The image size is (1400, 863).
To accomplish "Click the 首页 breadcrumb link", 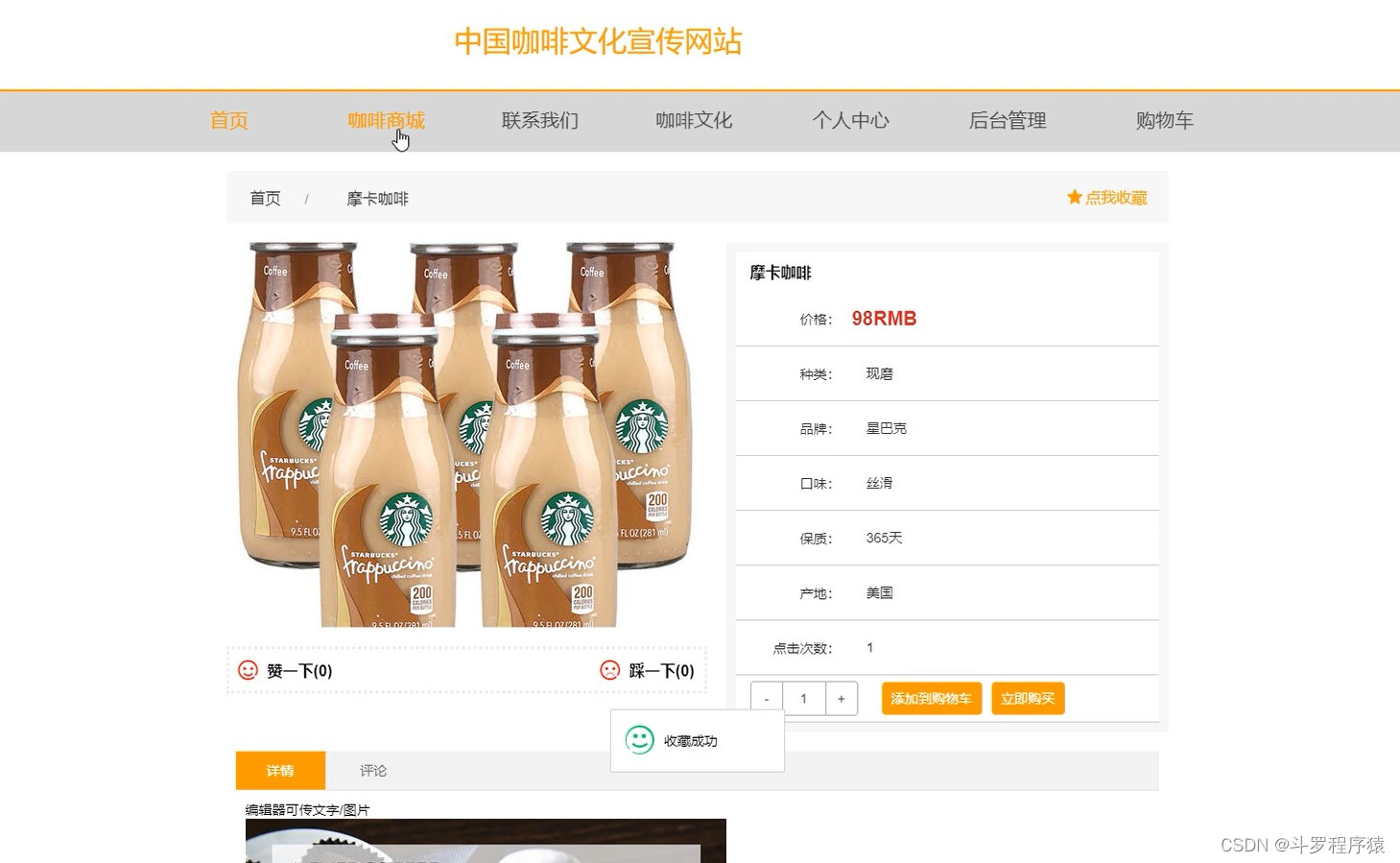I will click(x=266, y=199).
